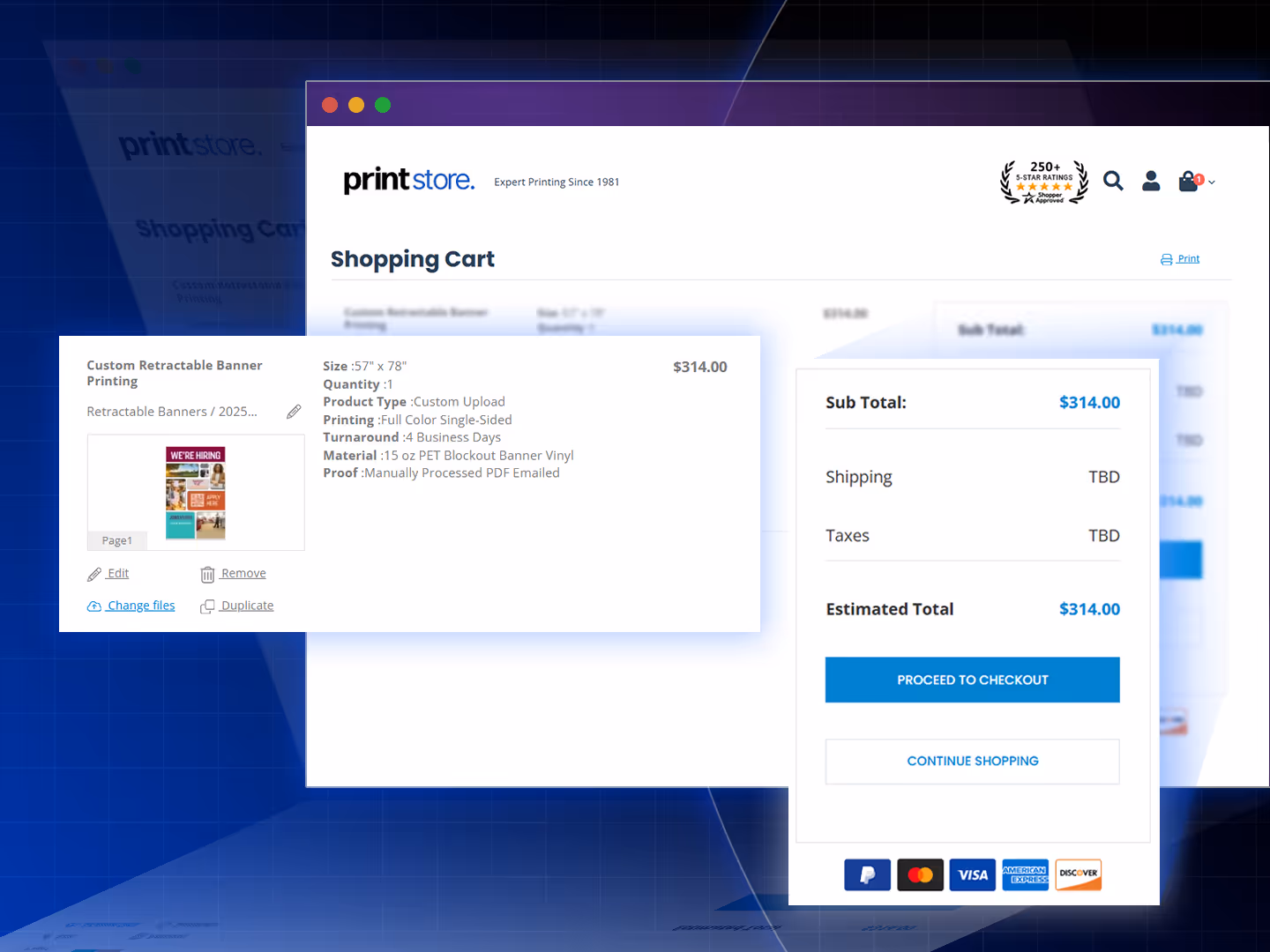Click the Taxes TBD value
1270x952 pixels.
point(1104,536)
